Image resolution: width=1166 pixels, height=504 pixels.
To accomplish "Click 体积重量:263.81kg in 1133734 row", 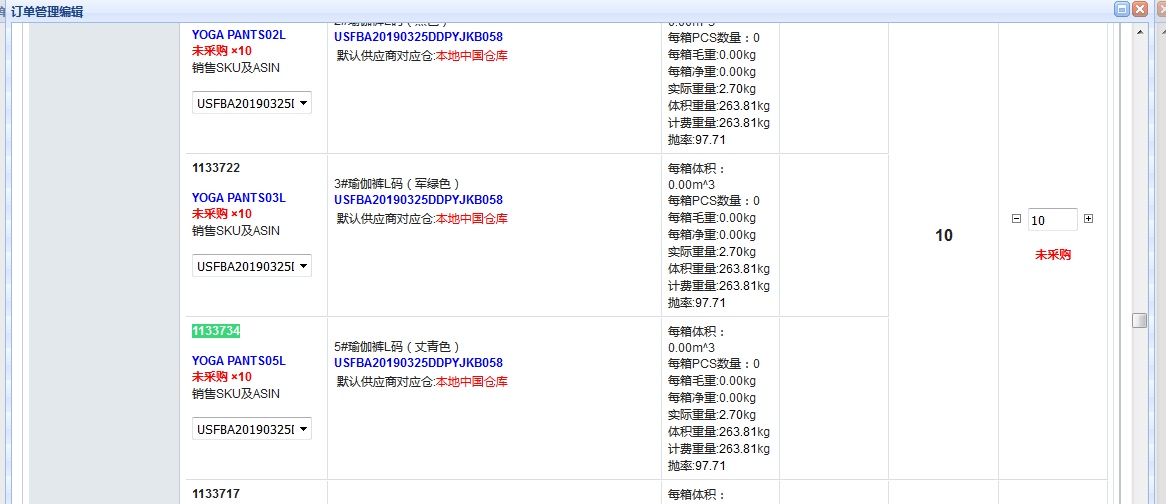I will click(718, 432).
